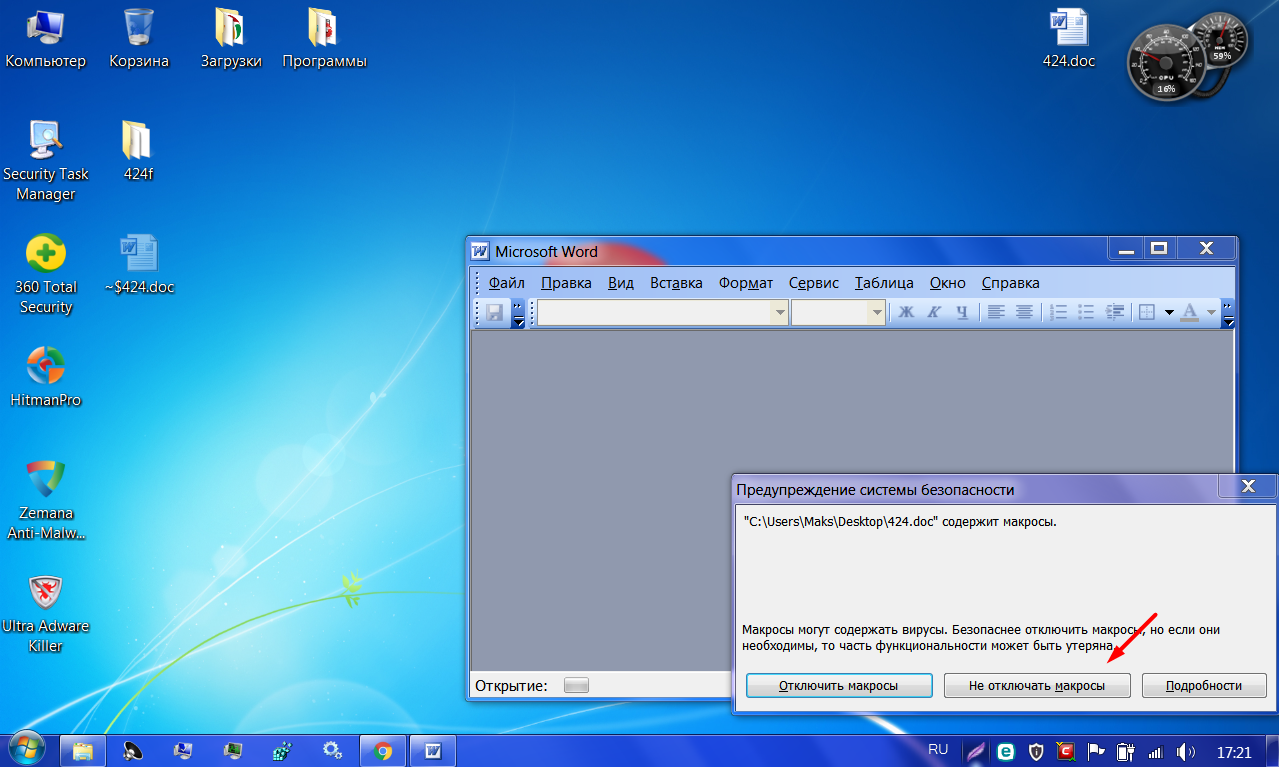Image resolution: width=1279 pixels, height=767 pixels.
Task: Select the Программы folder icon
Action: pyautogui.click(x=324, y=40)
